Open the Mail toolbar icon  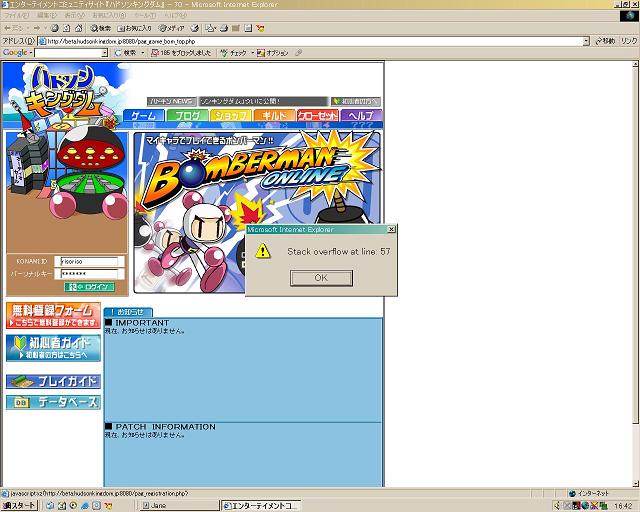tap(210, 28)
